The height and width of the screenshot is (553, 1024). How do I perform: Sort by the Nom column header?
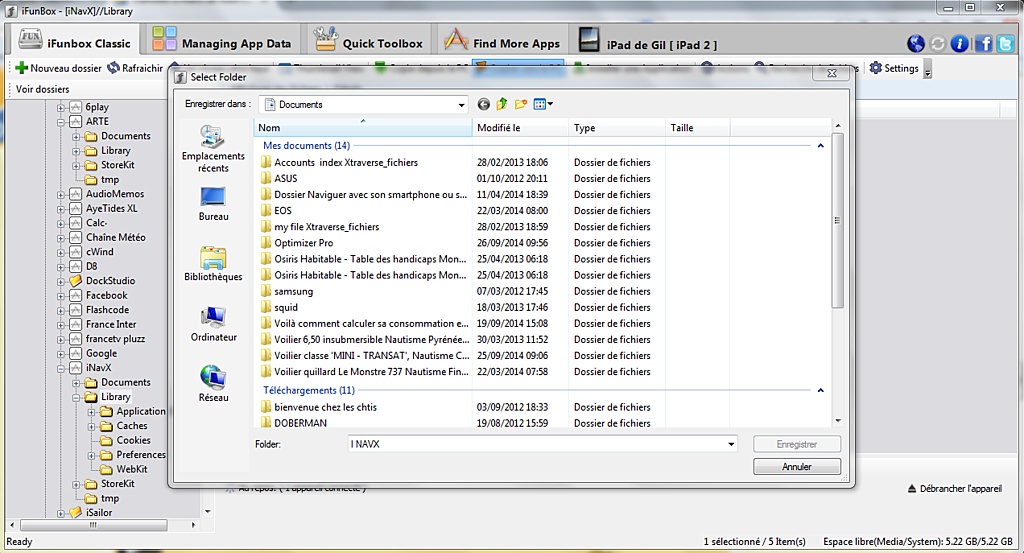click(362, 128)
